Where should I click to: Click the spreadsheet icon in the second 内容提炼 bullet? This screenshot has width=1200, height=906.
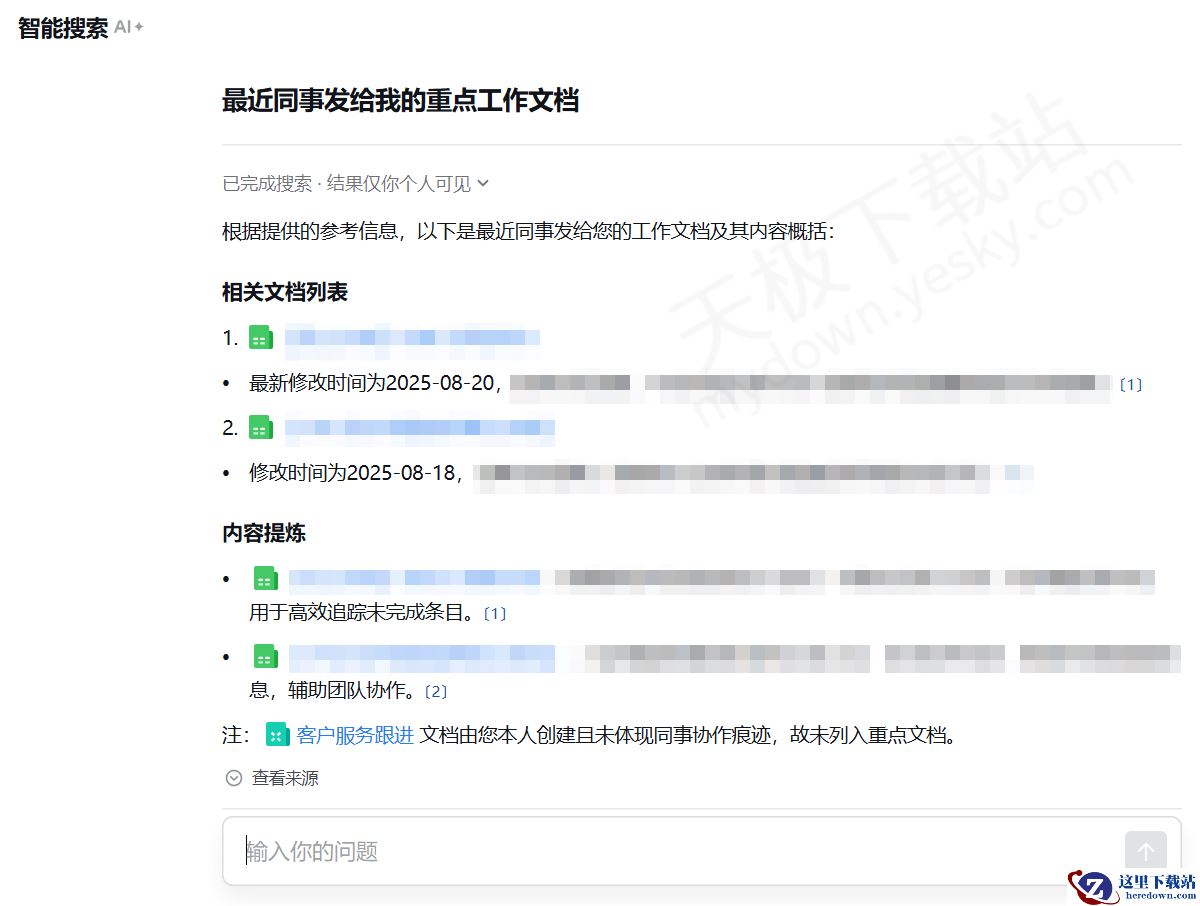(265, 657)
